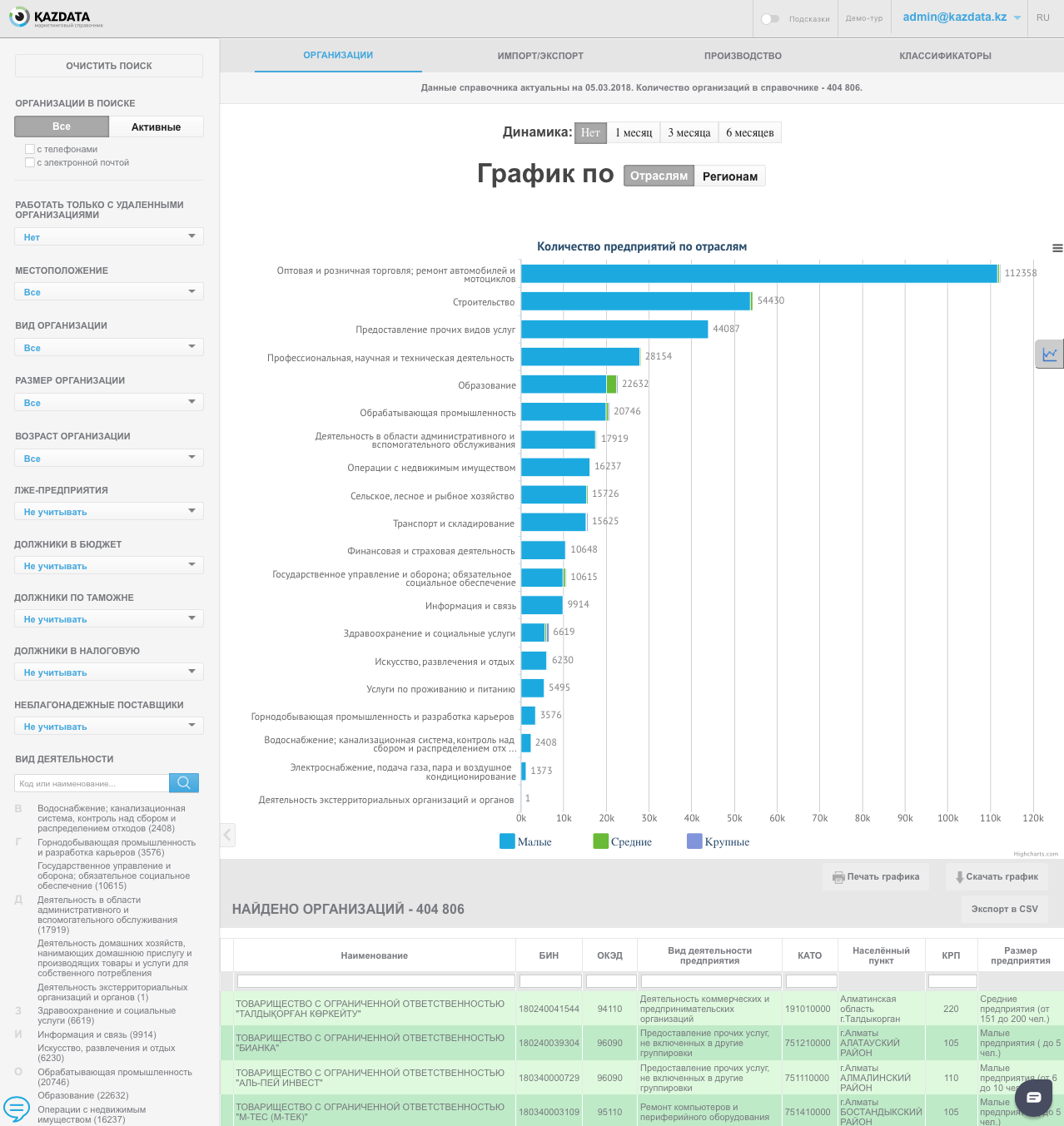Image resolution: width=1064 pixels, height=1126 pixels.
Task: Switch to the Производство tab
Action: [743, 56]
